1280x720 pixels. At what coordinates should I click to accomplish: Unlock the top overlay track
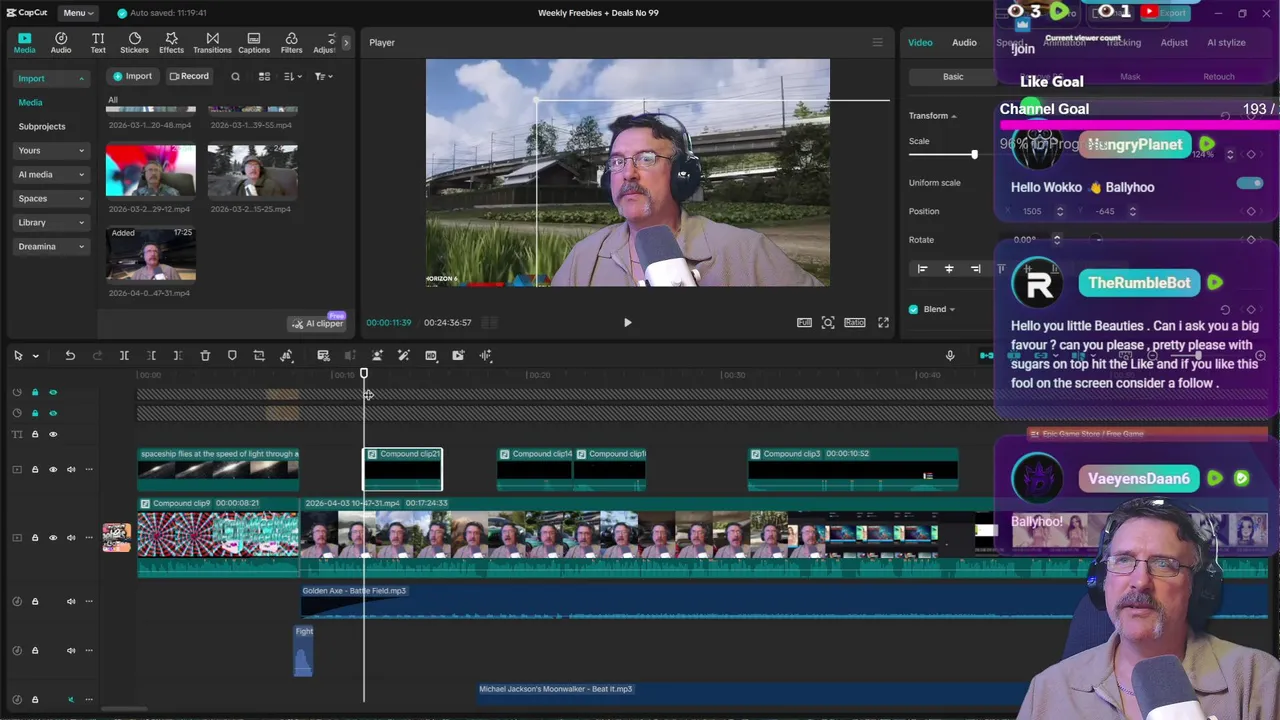tap(35, 392)
